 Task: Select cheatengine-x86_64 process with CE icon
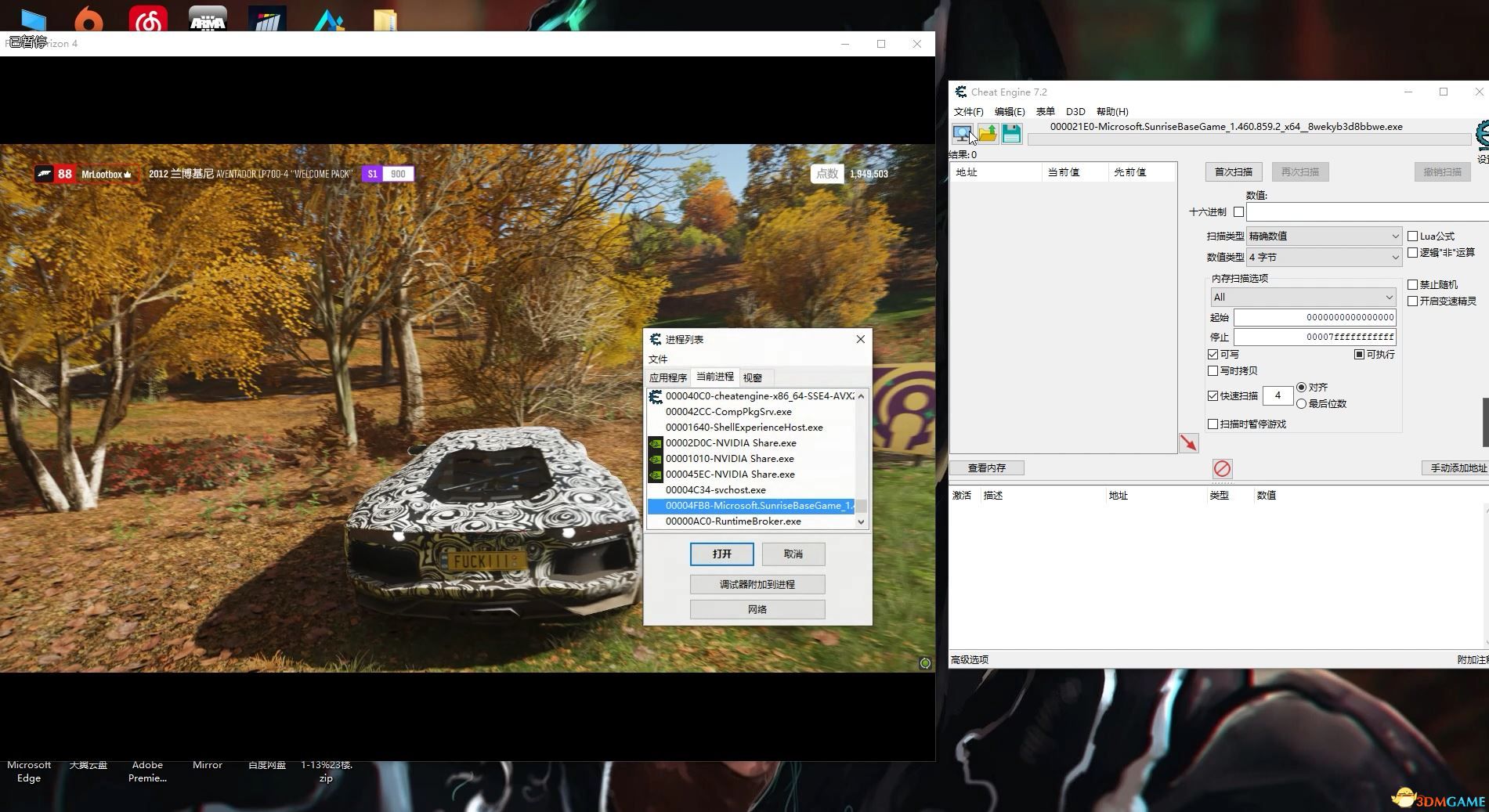pyautogui.click(x=752, y=396)
